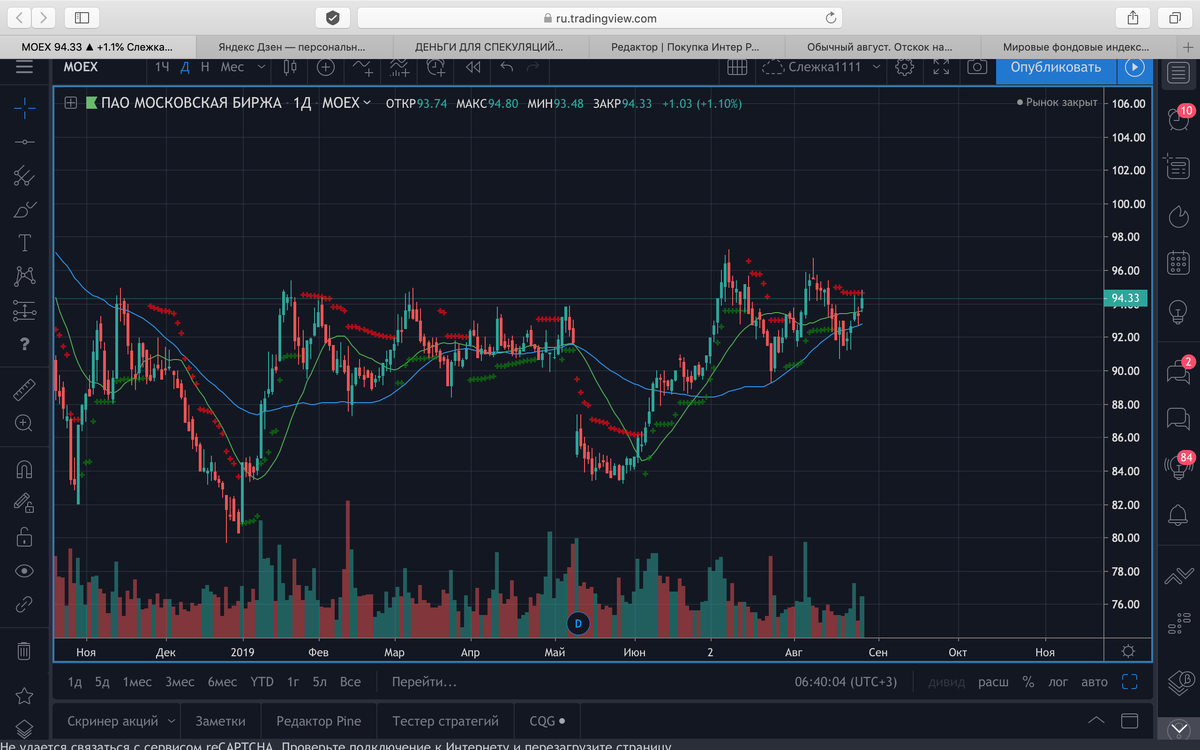Click the compare or add symbol plus
The image size is (1200, 750).
tap(325, 67)
